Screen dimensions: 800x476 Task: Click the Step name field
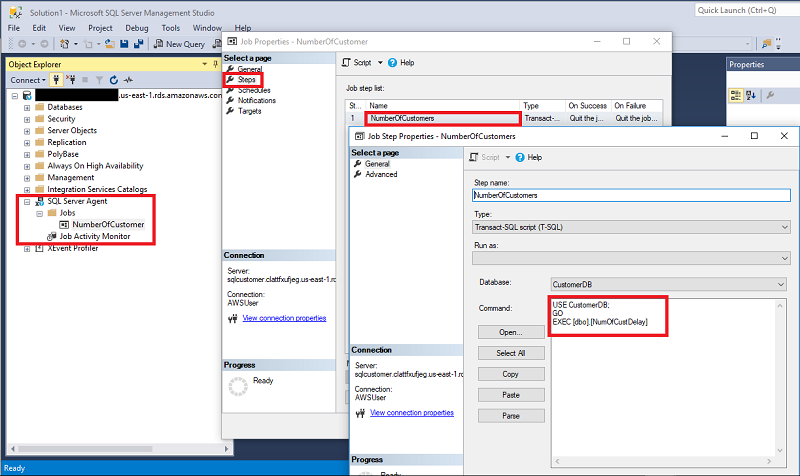click(631, 195)
